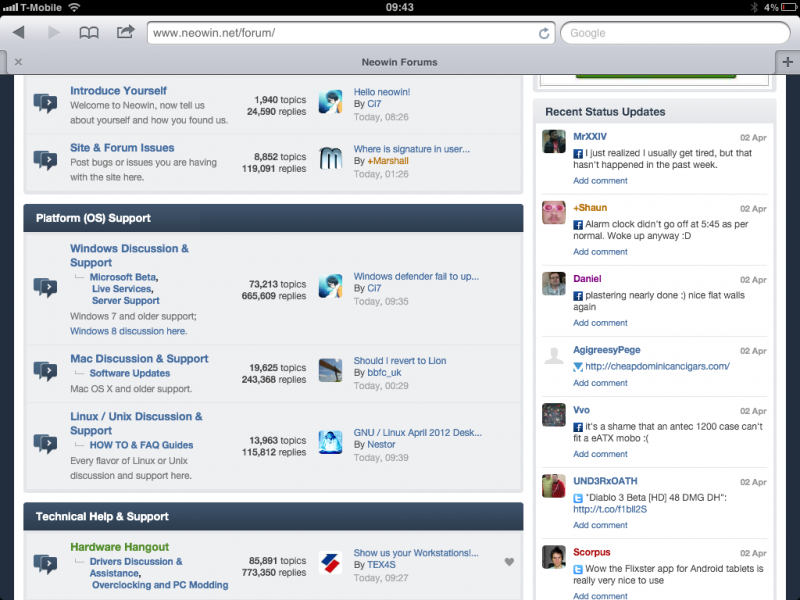Open +Marshall's avatar in Site Issues row
Screen dimensions: 800x600
click(x=330, y=159)
